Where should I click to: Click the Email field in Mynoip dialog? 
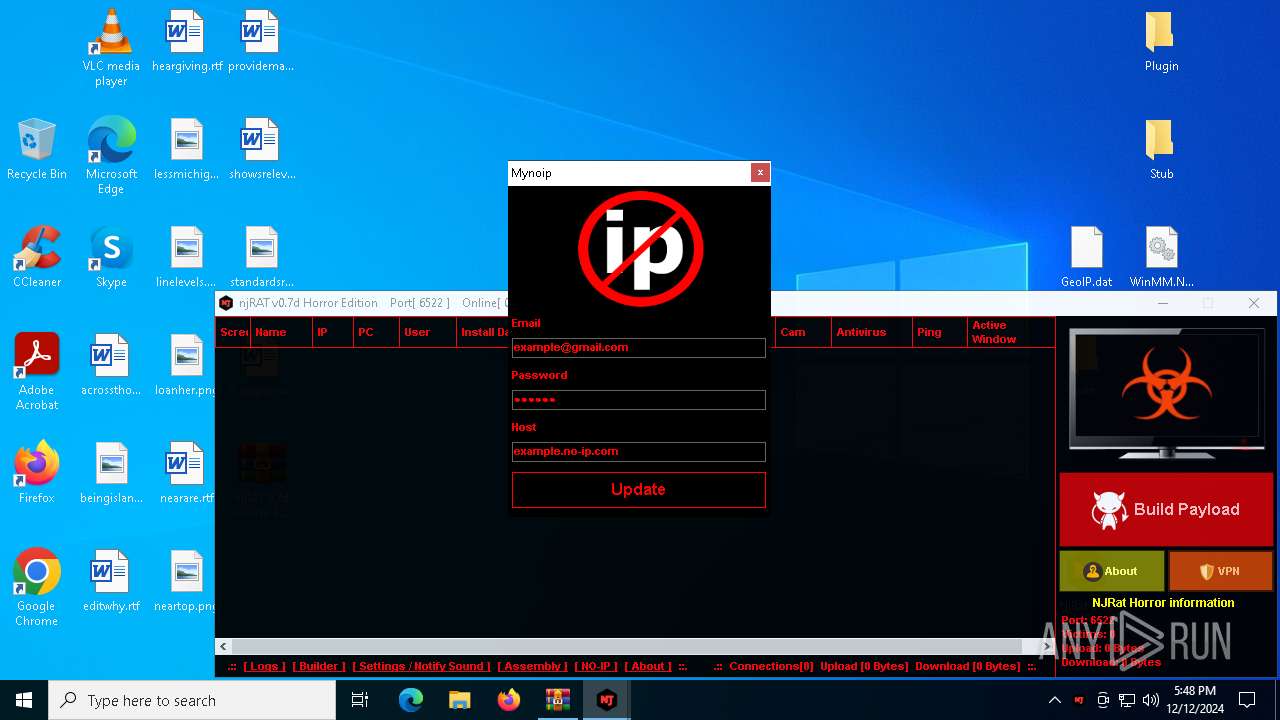[638, 347]
